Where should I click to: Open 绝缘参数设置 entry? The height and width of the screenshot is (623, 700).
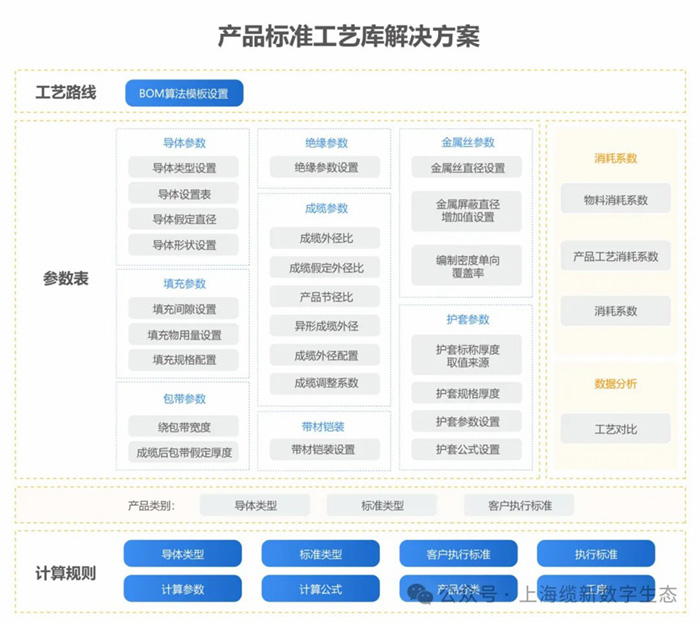(x=325, y=168)
